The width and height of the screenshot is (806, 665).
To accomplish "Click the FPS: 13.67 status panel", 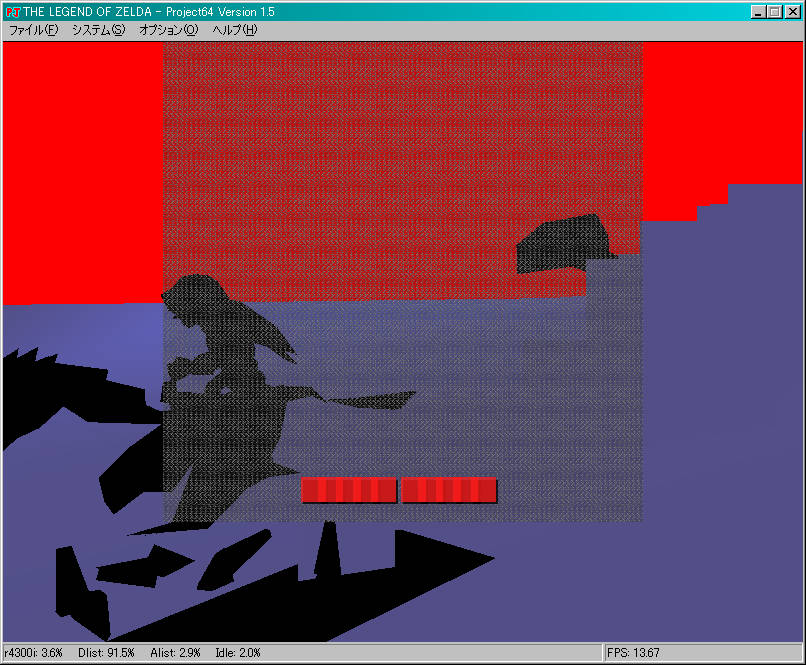I will point(703,653).
